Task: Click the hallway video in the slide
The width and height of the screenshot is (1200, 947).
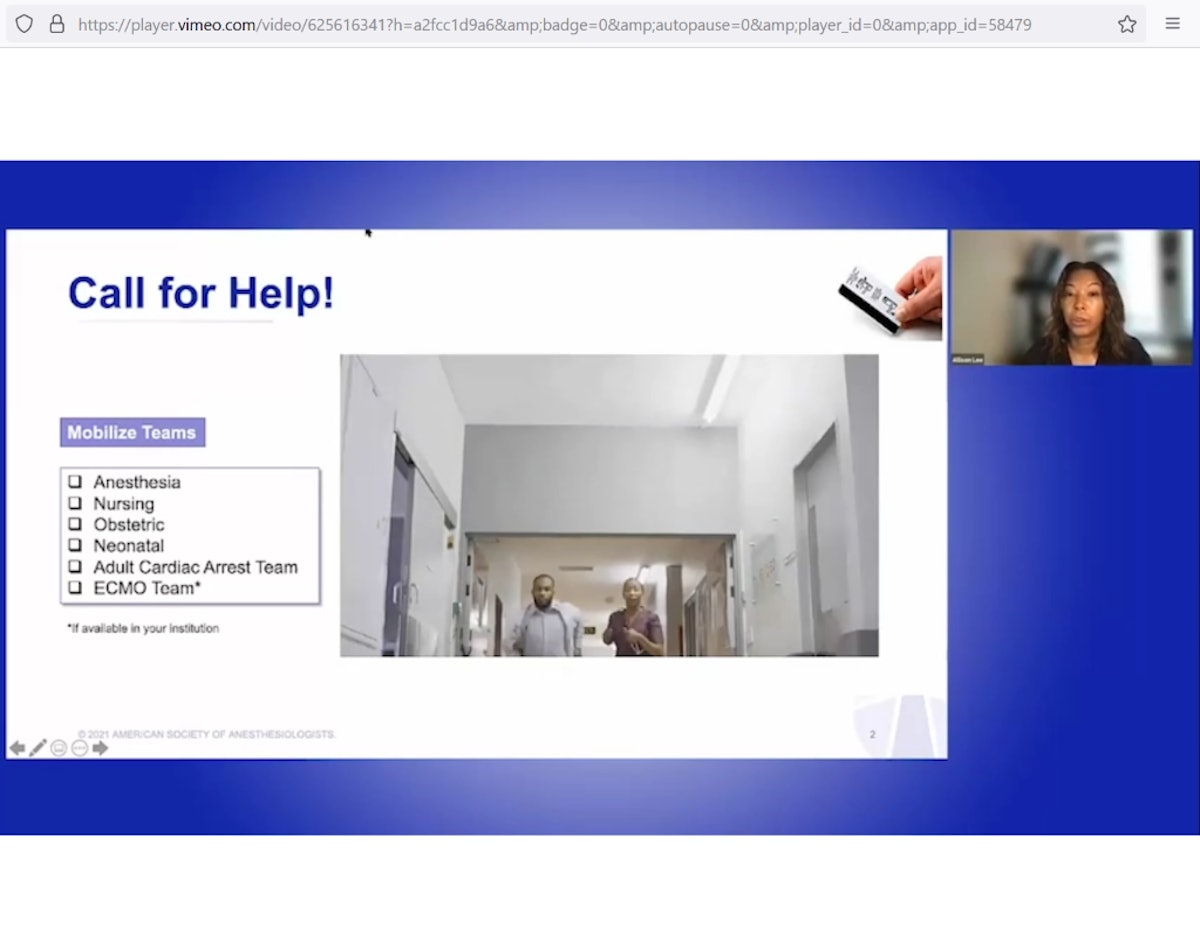Action: (x=609, y=505)
